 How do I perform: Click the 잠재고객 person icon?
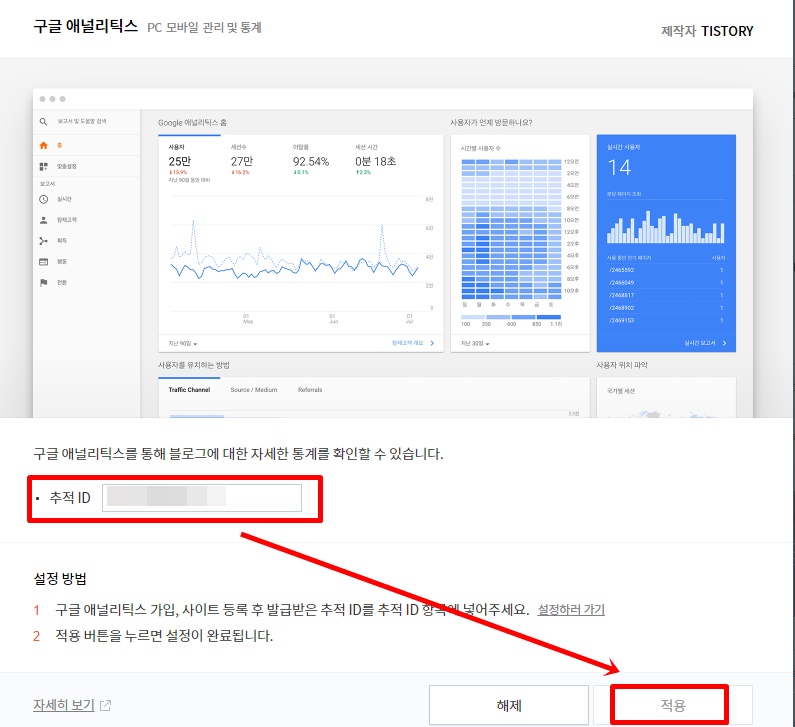pos(44,220)
